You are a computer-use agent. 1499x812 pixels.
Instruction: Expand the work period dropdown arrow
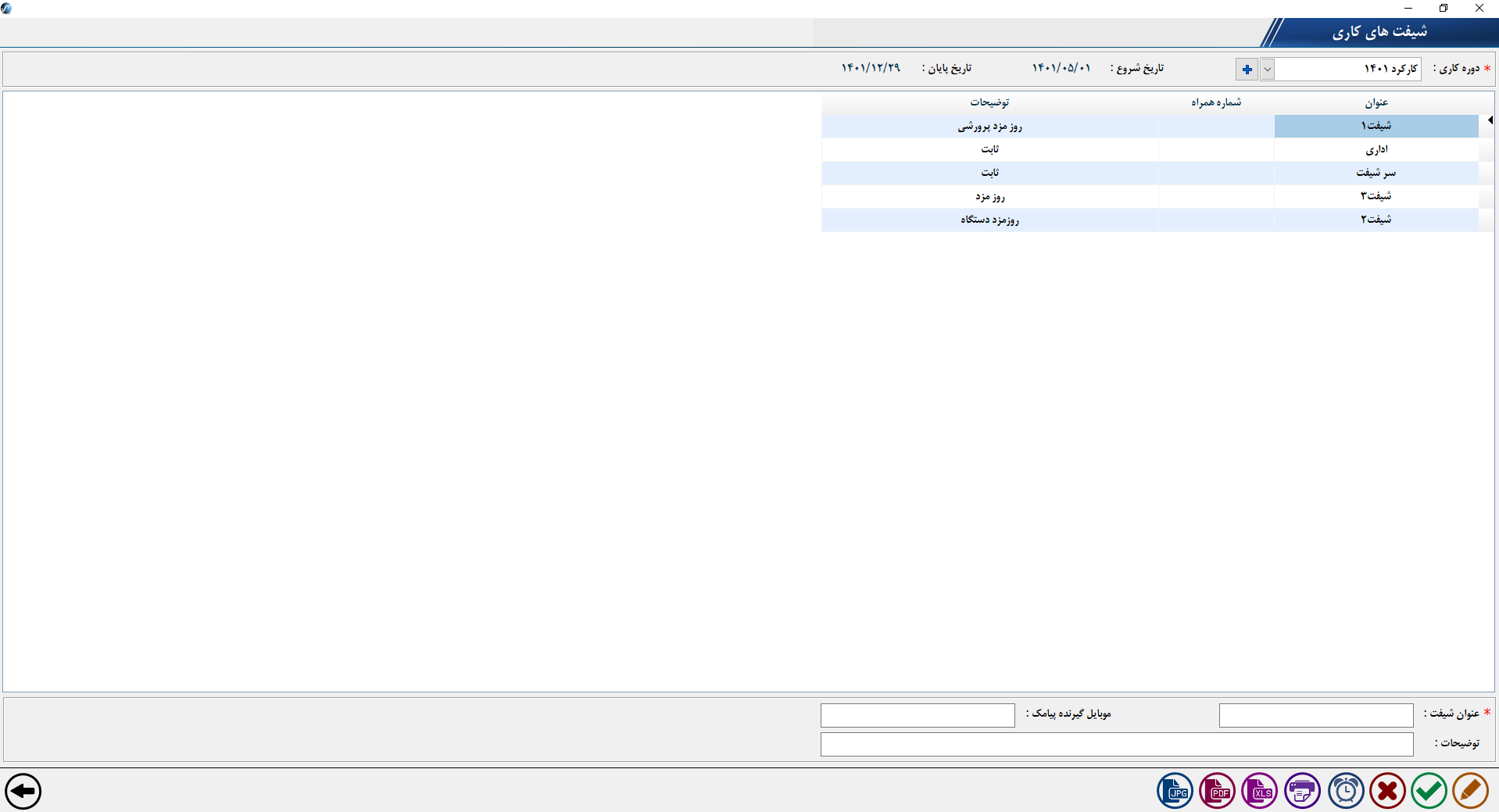point(1268,70)
